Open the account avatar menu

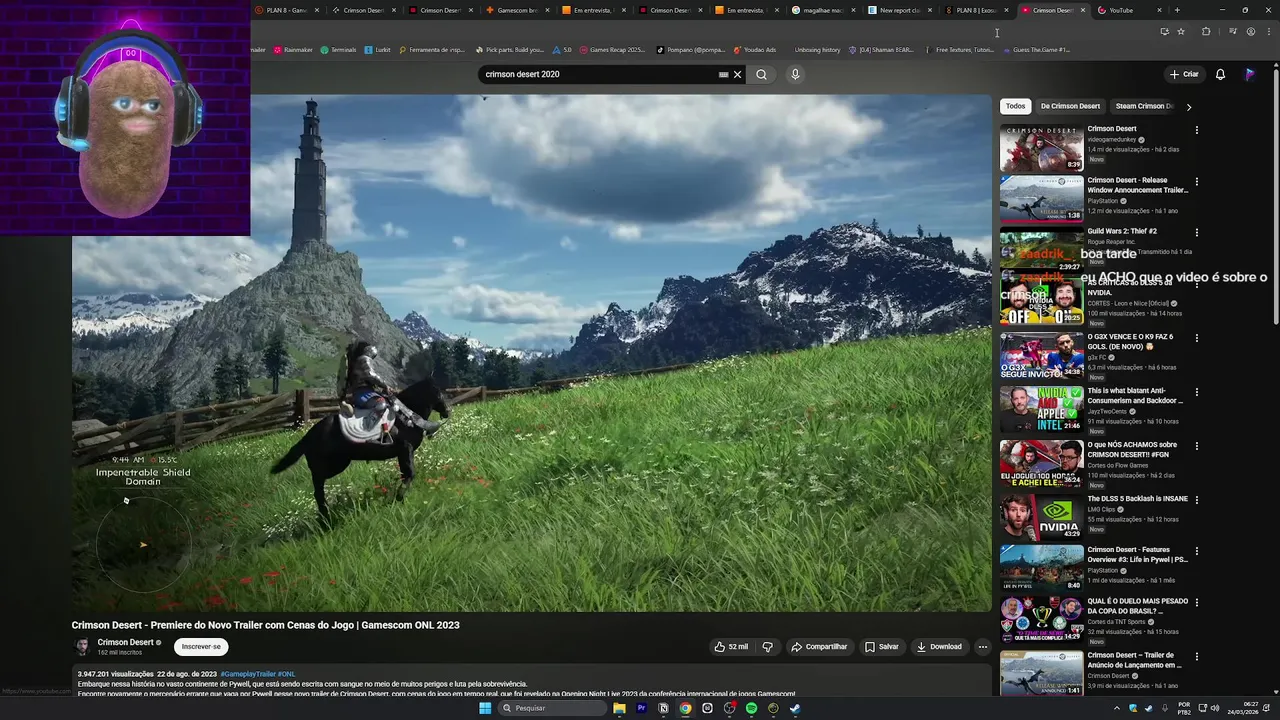1249,74
